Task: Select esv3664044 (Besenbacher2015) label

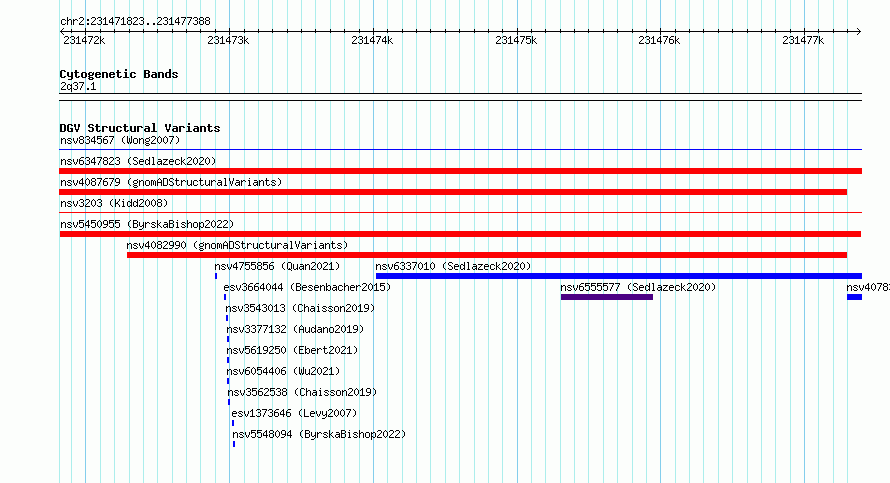Action: (x=307, y=287)
